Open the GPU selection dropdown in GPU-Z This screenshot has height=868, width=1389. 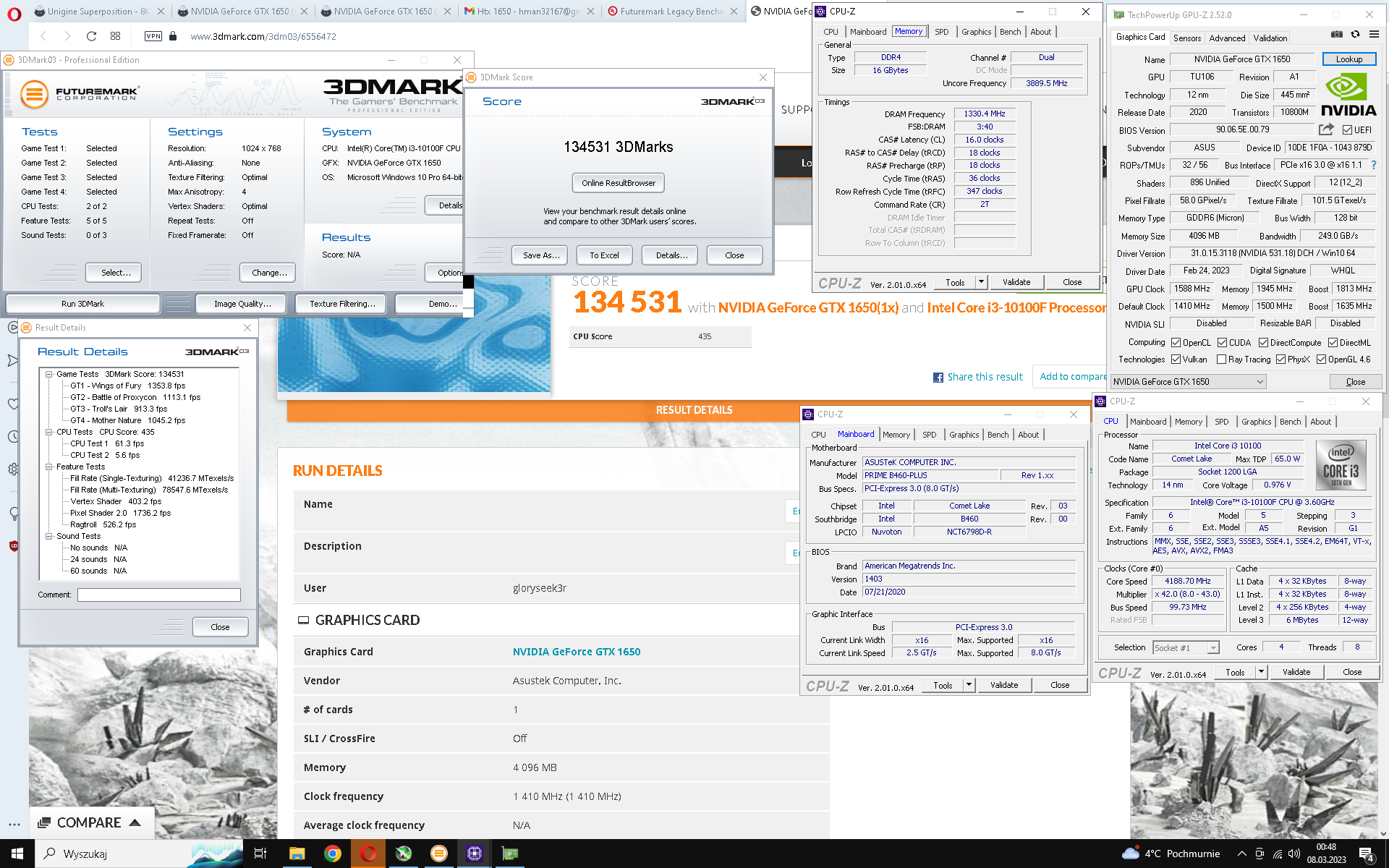click(x=1188, y=382)
